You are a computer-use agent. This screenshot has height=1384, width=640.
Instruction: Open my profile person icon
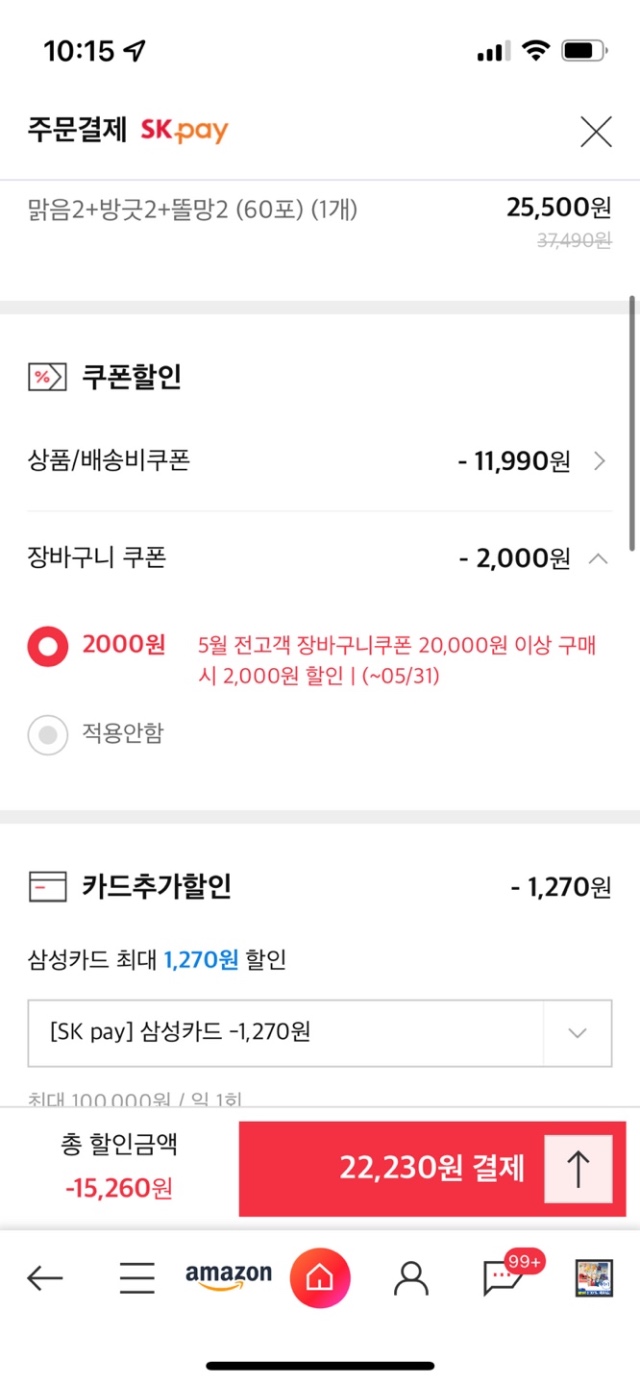coord(411,1277)
